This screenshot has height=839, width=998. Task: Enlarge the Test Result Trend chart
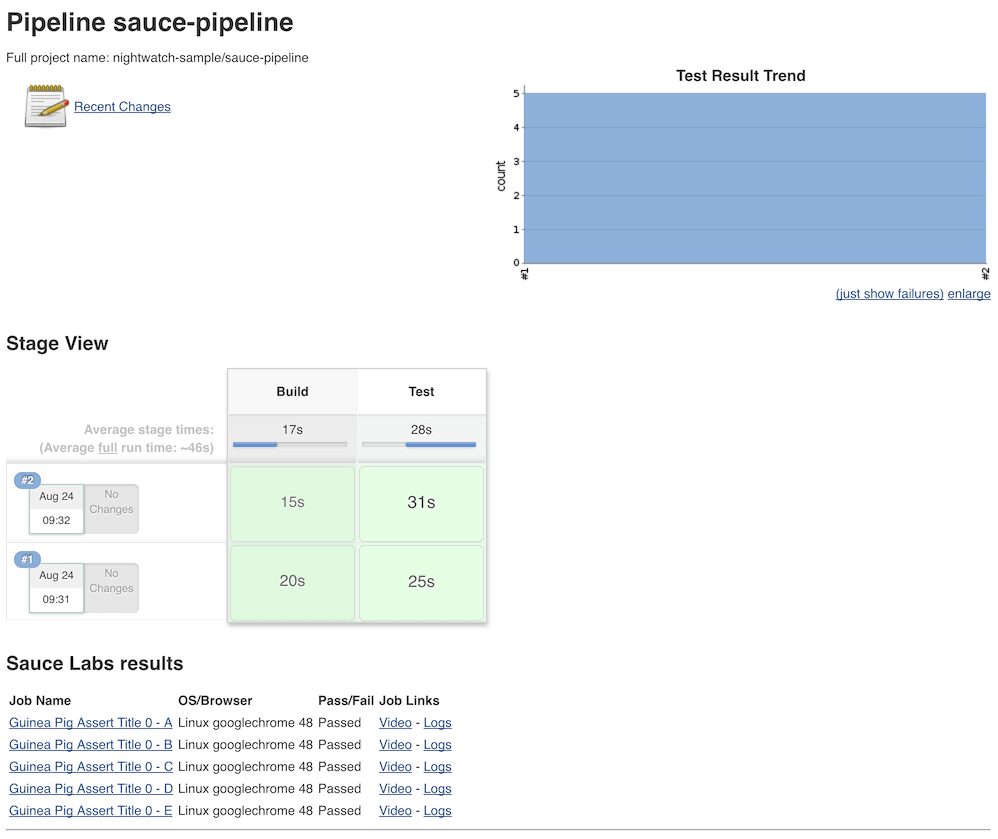coord(968,293)
